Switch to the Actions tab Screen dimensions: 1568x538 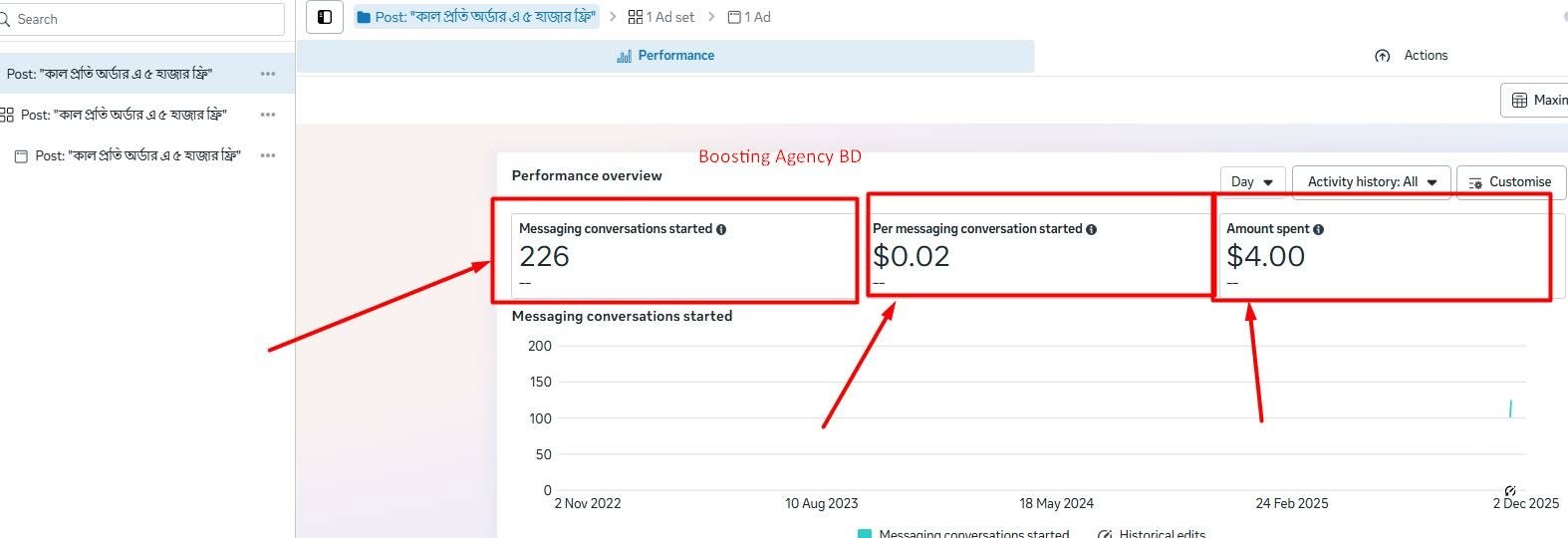1414,56
